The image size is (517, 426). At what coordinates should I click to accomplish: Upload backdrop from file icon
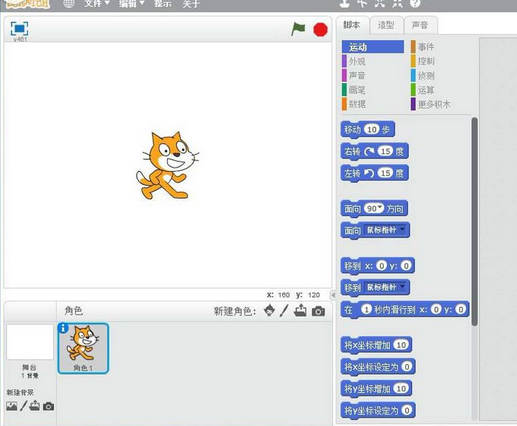[34, 406]
